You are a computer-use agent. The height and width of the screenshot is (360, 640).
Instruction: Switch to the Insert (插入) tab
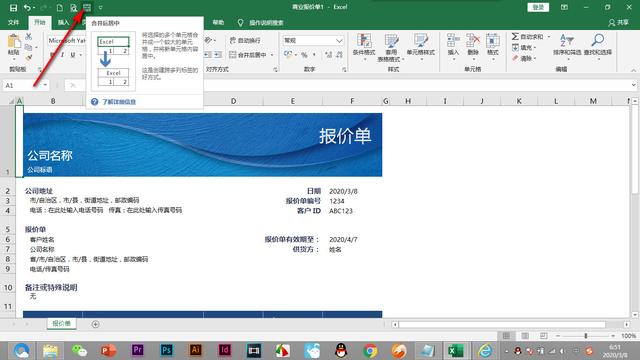63,22
